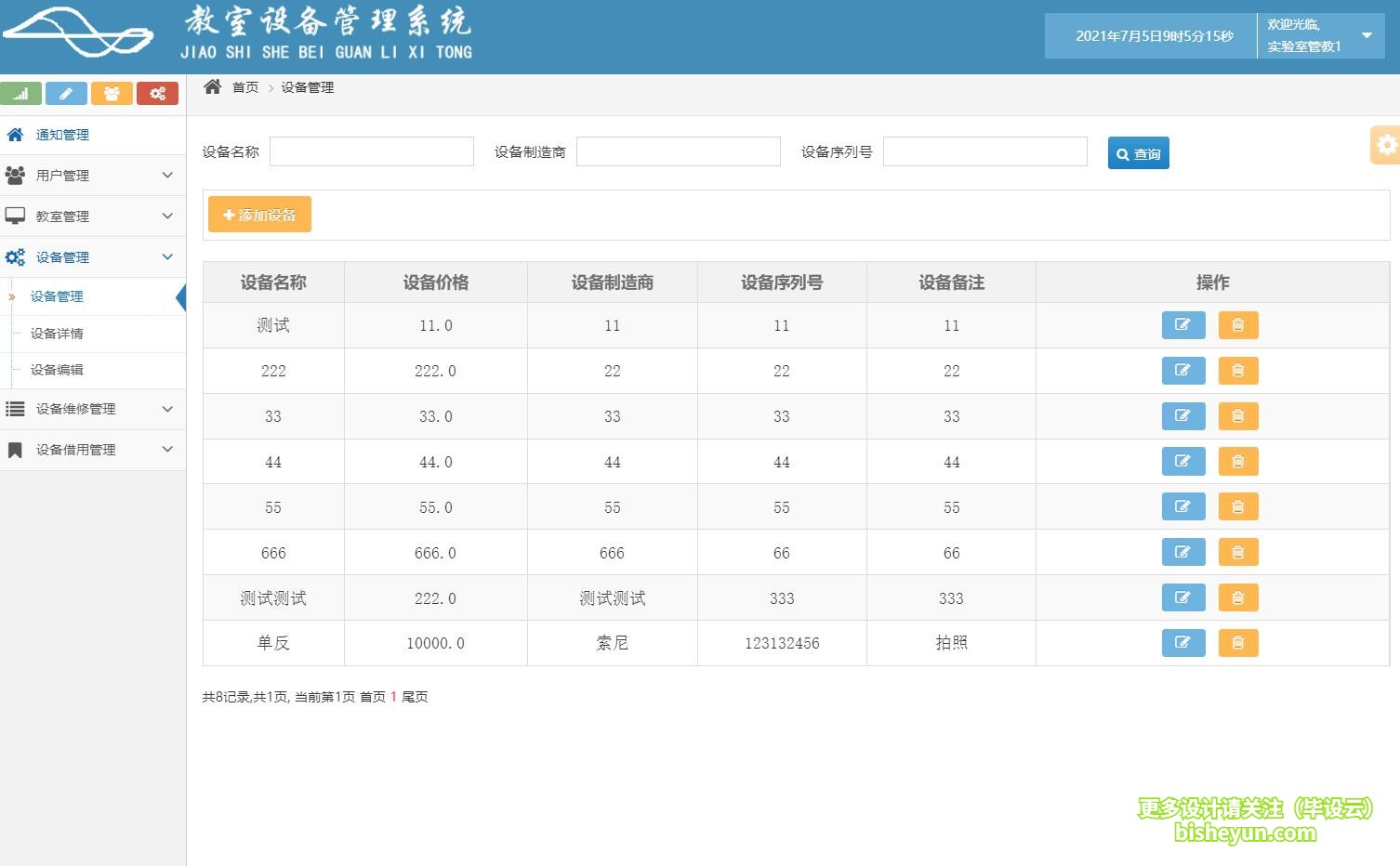The height and width of the screenshot is (866, 1400).
Task: Click the edit icon for the 测试测试 row
Action: (1182, 597)
